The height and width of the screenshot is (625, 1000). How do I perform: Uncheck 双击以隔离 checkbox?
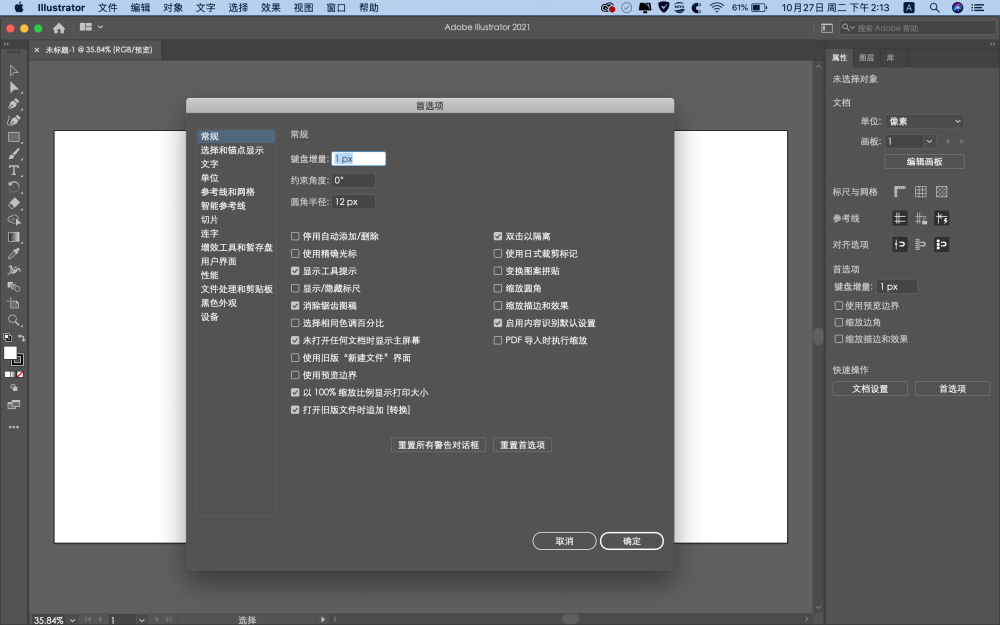pos(498,237)
